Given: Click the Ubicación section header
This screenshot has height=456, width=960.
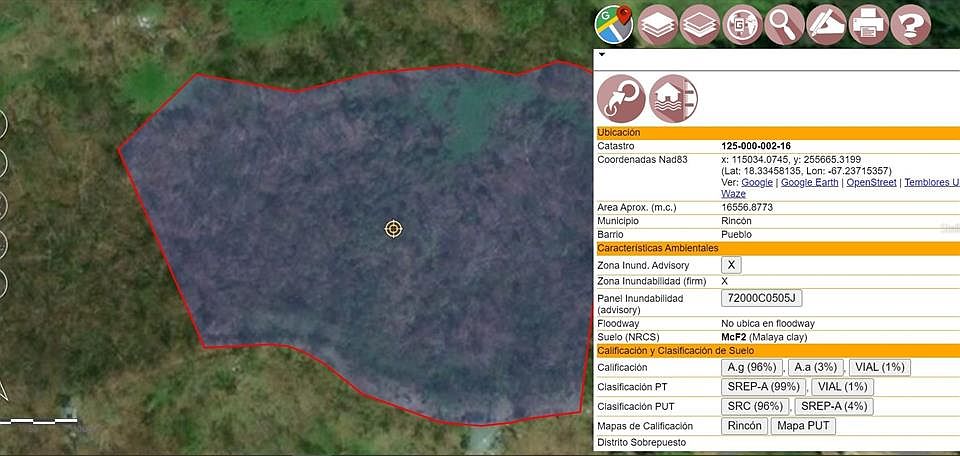Looking at the screenshot, I should click(778, 133).
